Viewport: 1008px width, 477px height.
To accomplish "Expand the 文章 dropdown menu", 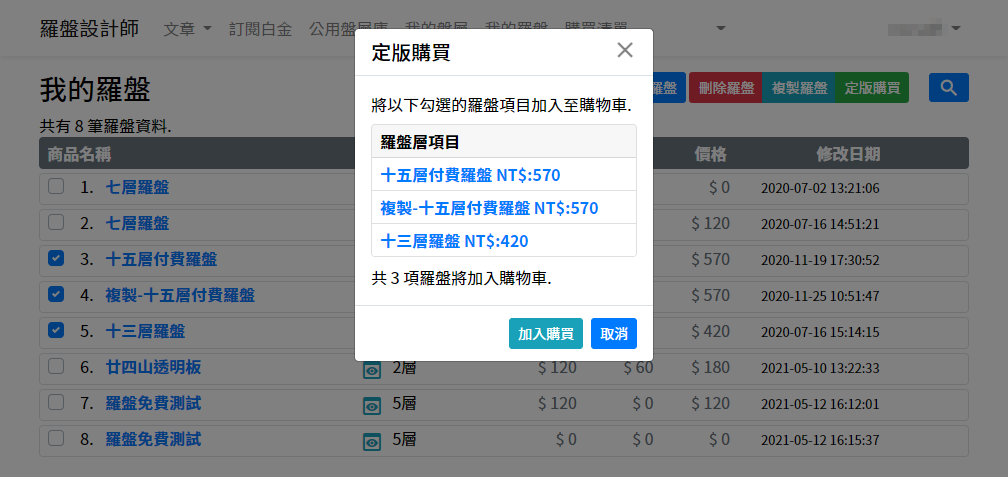I will coord(187,29).
